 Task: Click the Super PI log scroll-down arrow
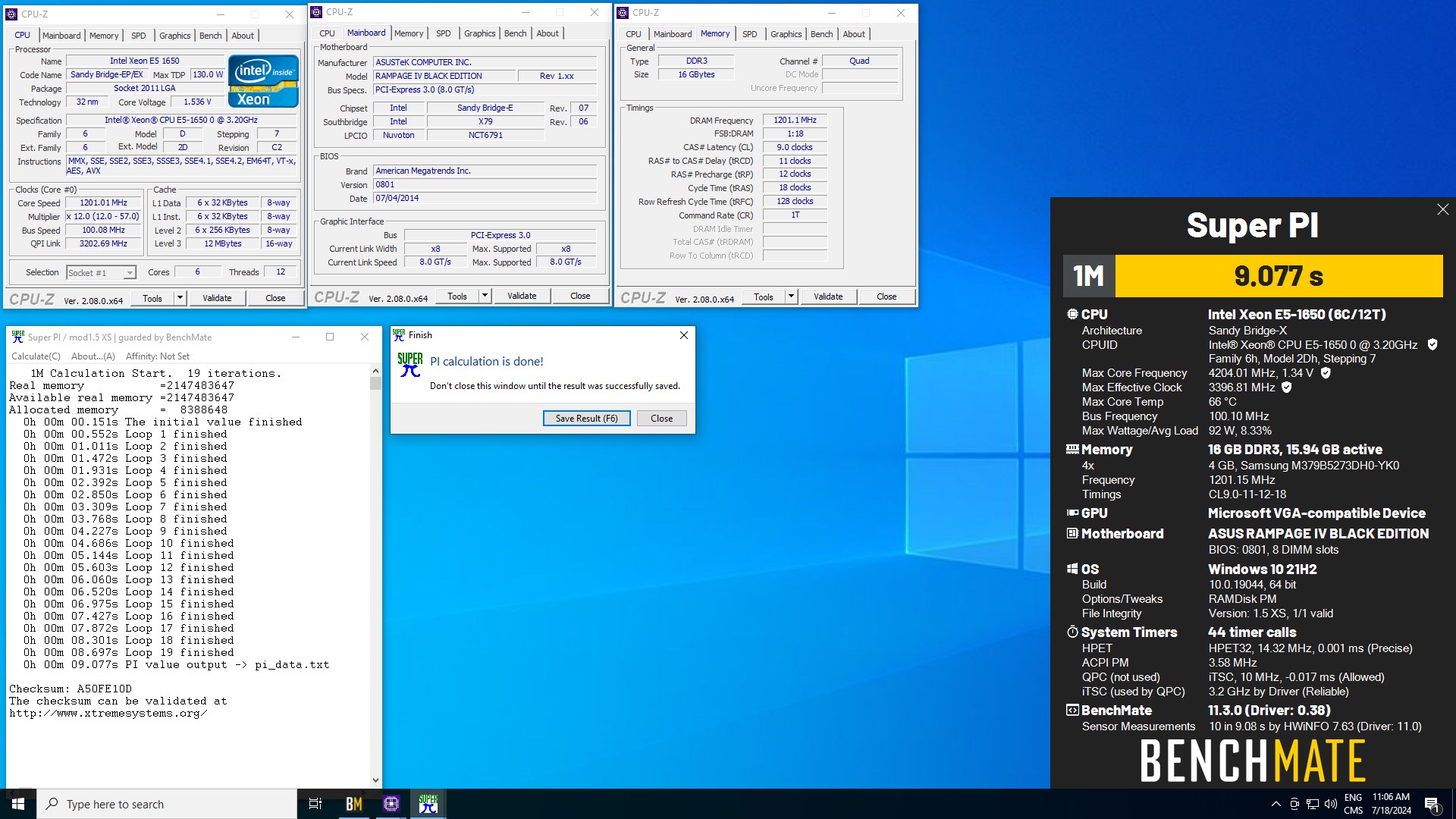point(375,780)
